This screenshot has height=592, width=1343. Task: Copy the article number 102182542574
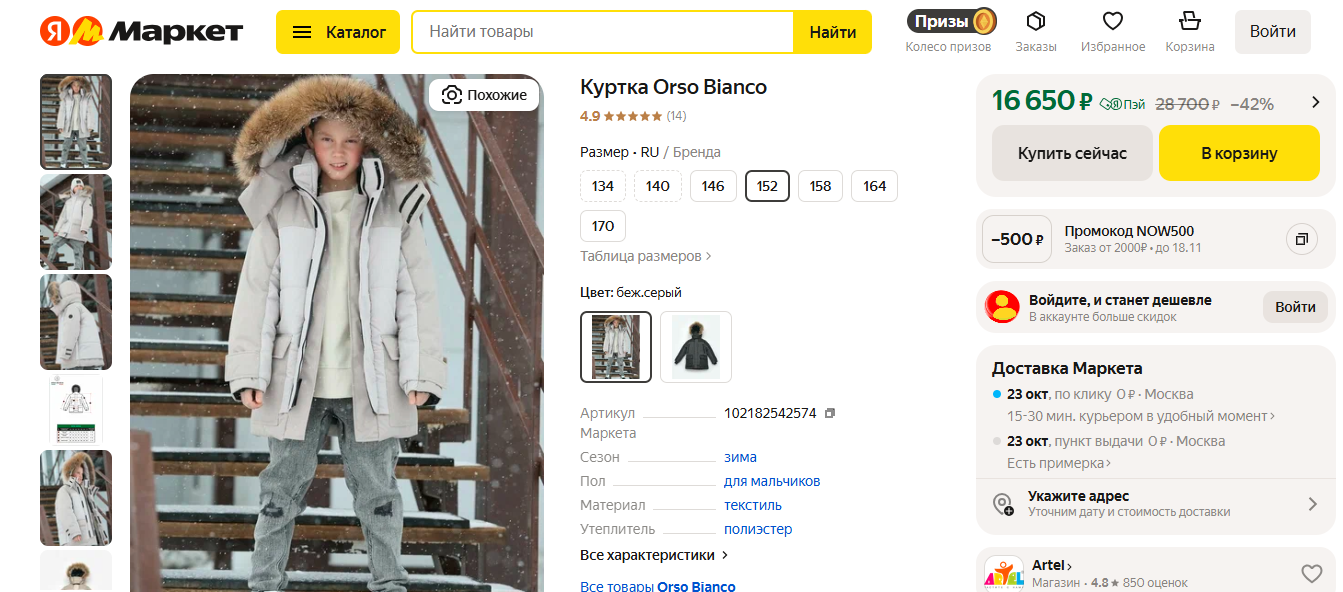pyautogui.click(x=829, y=413)
